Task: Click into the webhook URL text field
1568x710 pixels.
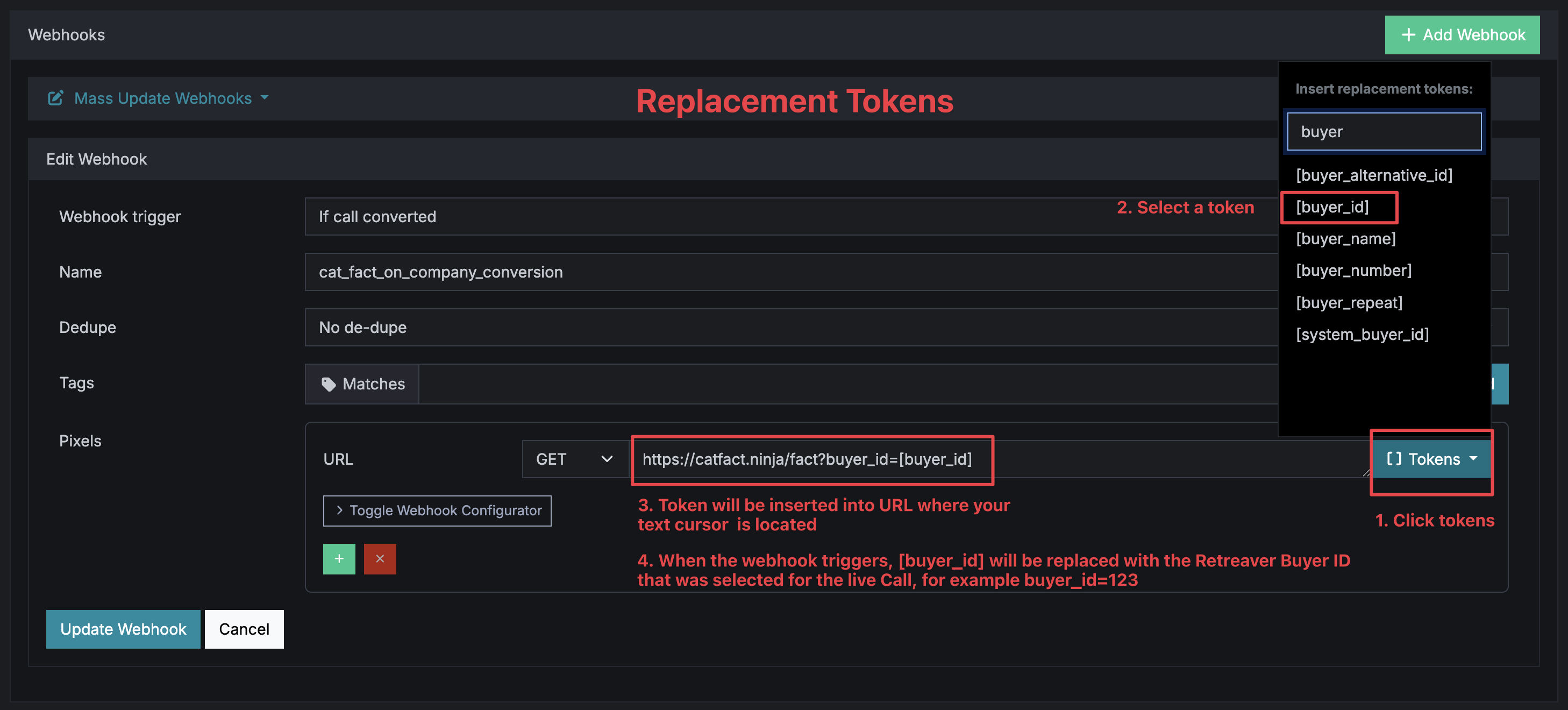Action: [998, 459]
